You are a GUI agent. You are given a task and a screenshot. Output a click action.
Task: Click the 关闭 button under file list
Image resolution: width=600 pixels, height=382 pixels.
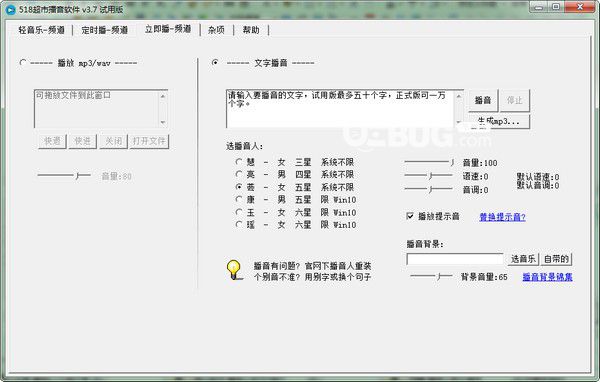113,141
